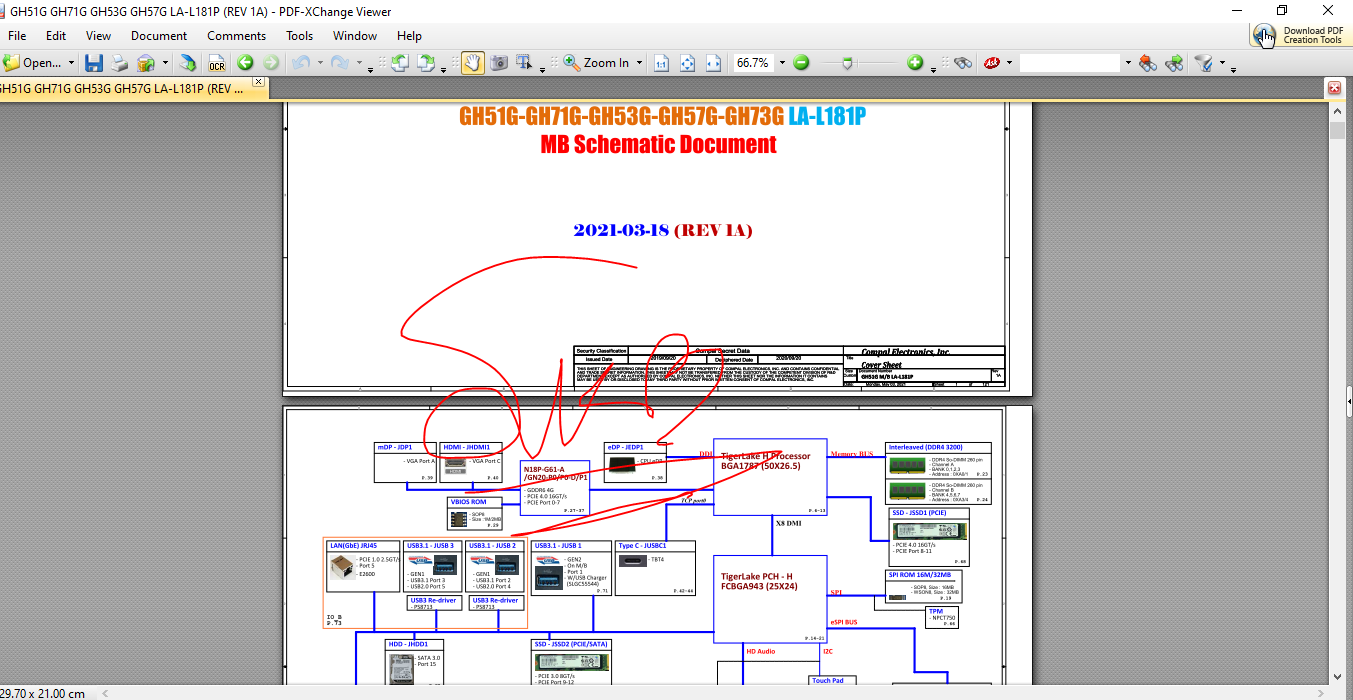Click the search options funnel icon
This screenshot has height=700, width=1353.
pos(1204,63)
